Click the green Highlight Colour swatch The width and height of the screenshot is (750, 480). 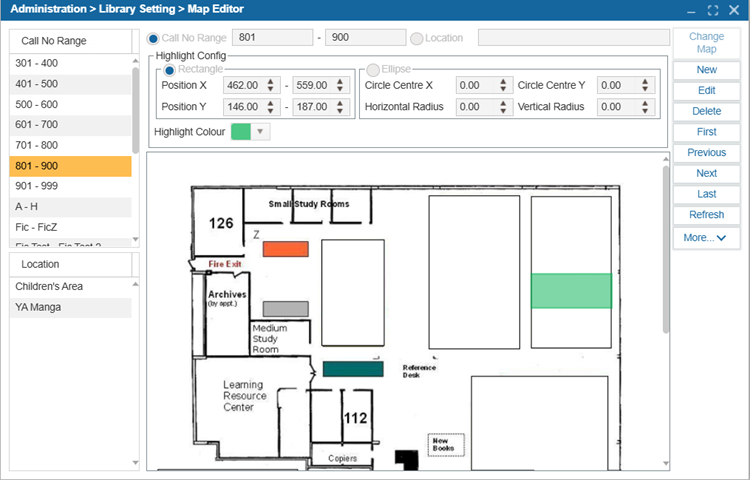point(241,131)
